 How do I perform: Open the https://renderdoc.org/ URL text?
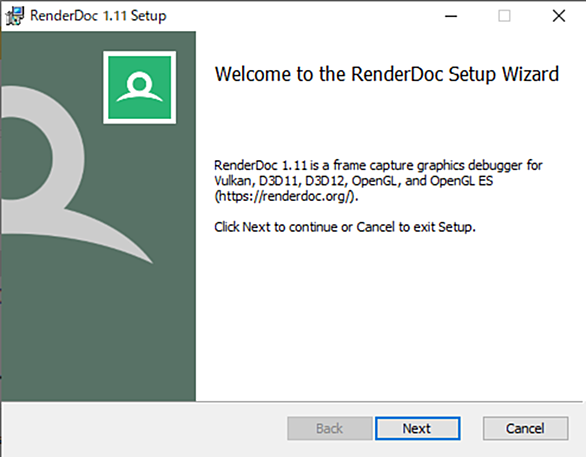tap(286, 196)
